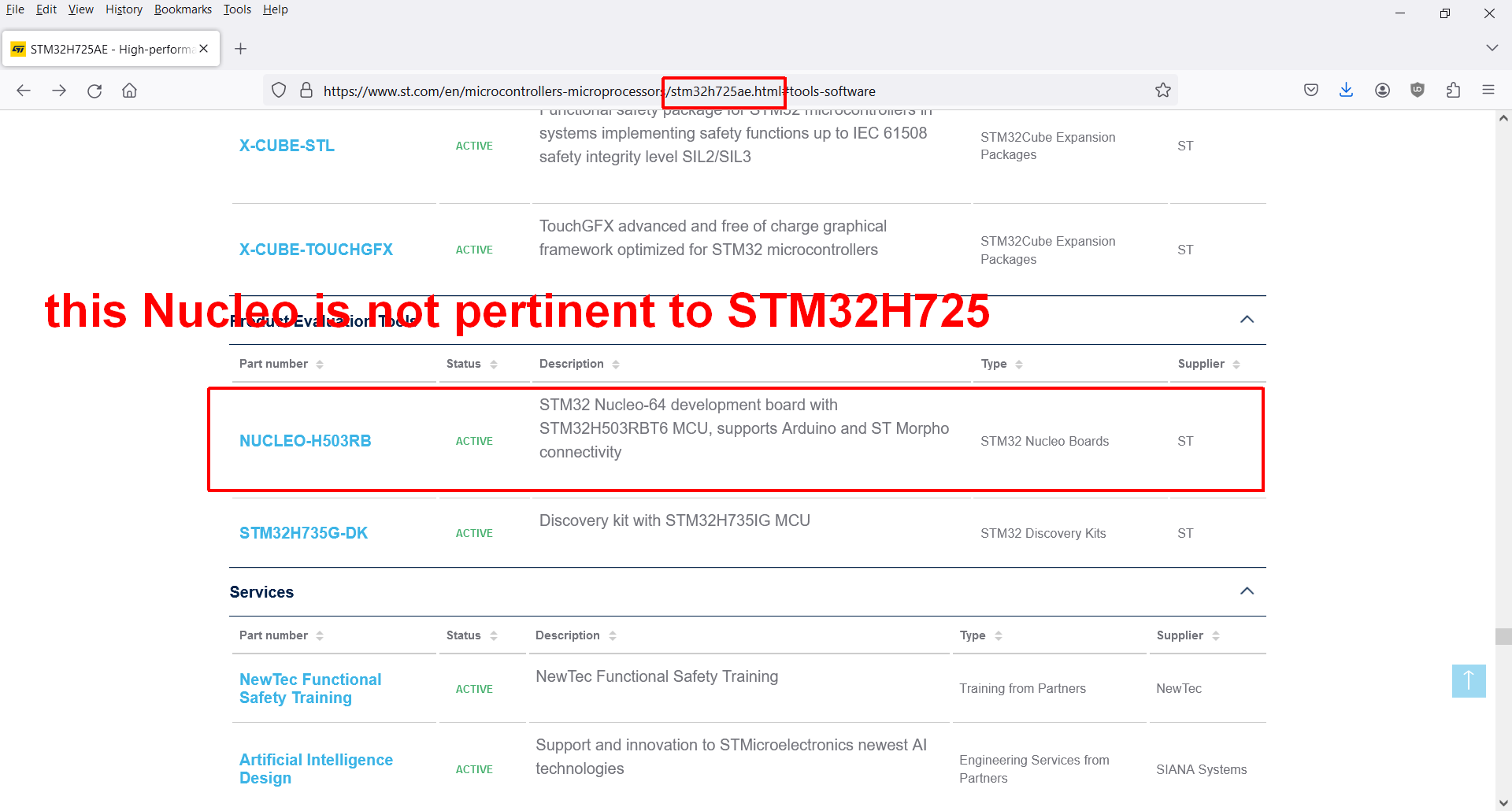1512x811 pixels.
Task: Bookmark the page with the star icon
Action: (x=1163, y=90)
